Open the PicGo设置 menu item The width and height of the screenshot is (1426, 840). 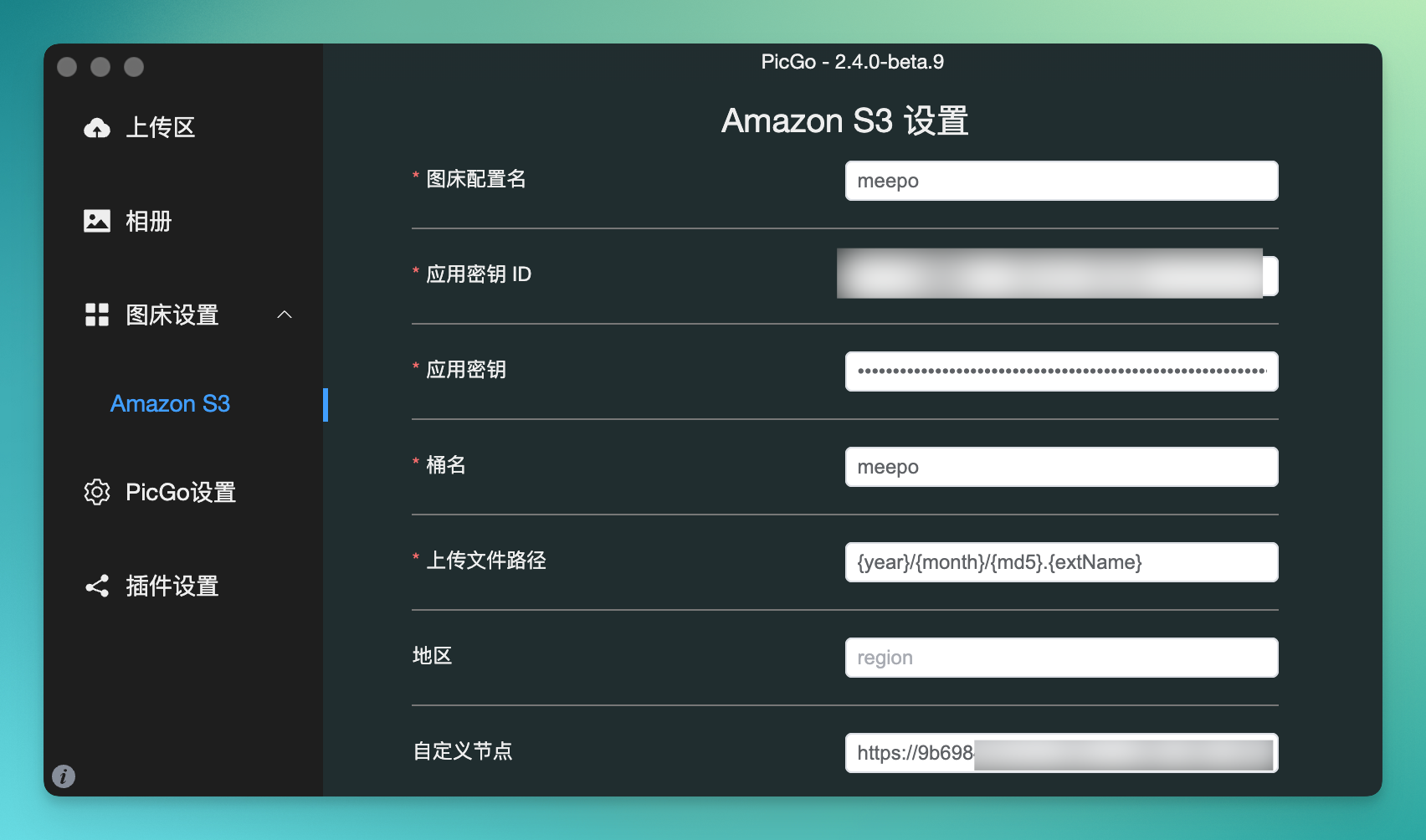181,492
